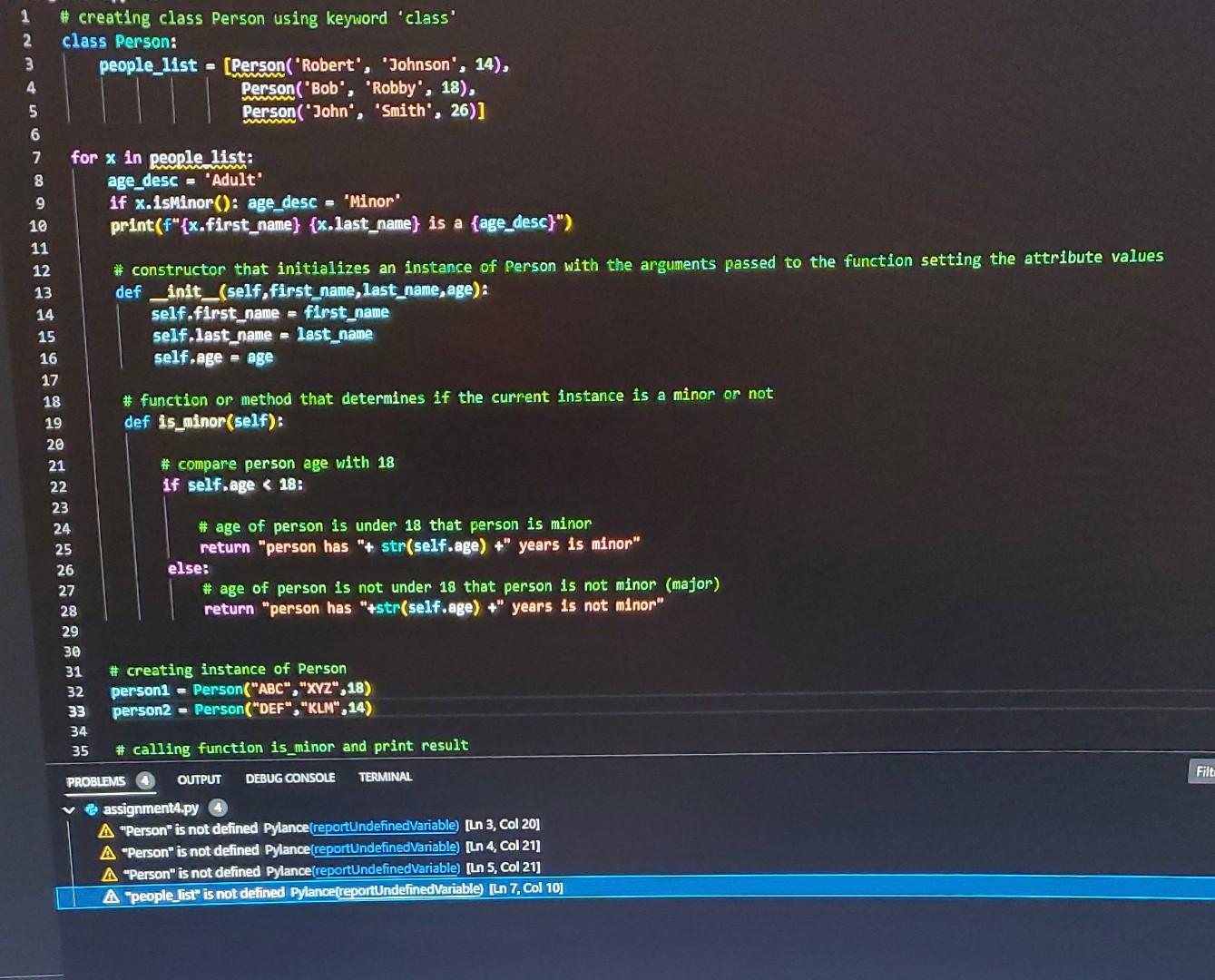The image size is (1215, 980).
Task: Click line number 10 in the editor gutter
Action: pos(37,225)
